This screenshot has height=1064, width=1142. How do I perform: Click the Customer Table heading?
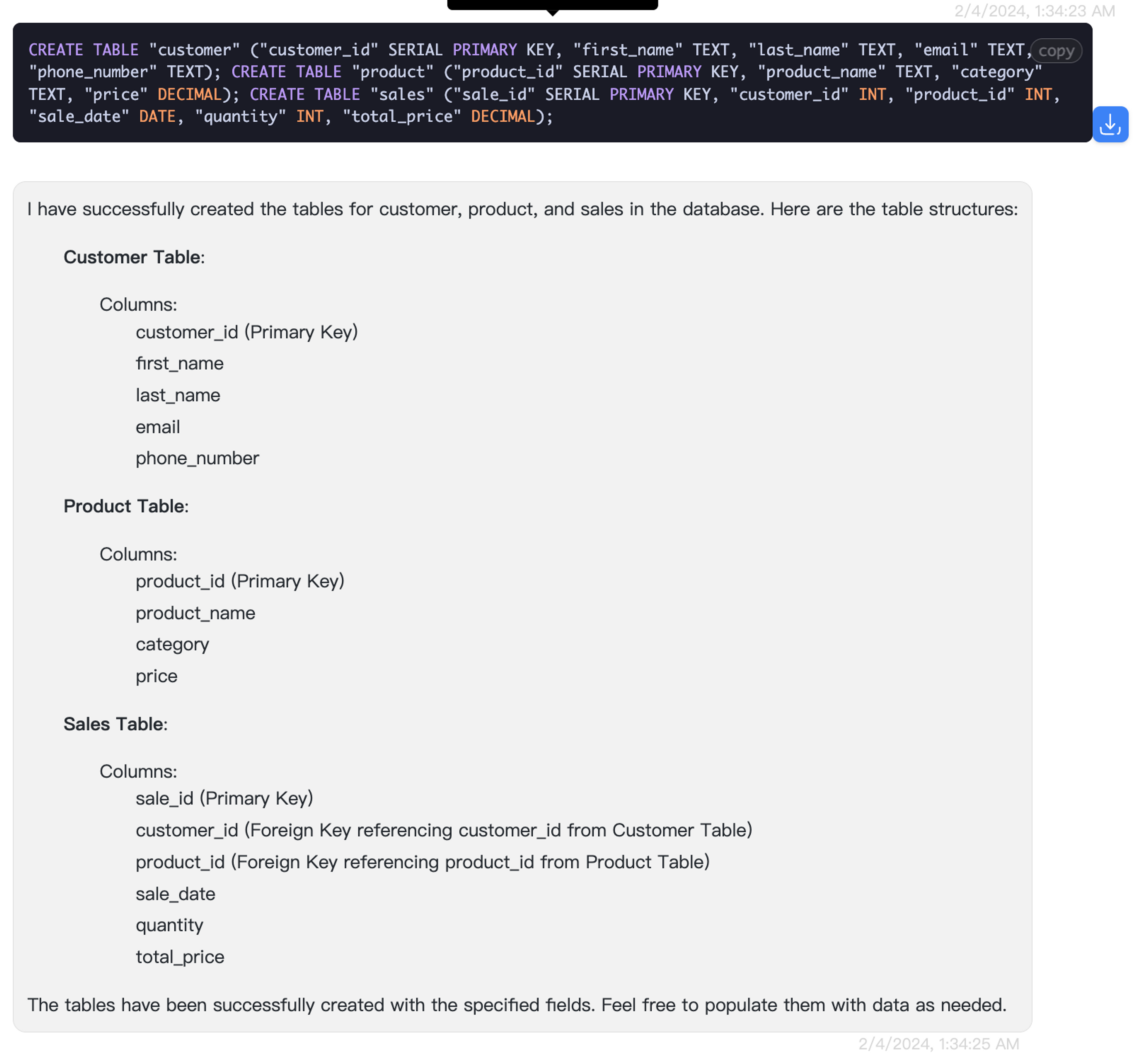tap(134, 257)
